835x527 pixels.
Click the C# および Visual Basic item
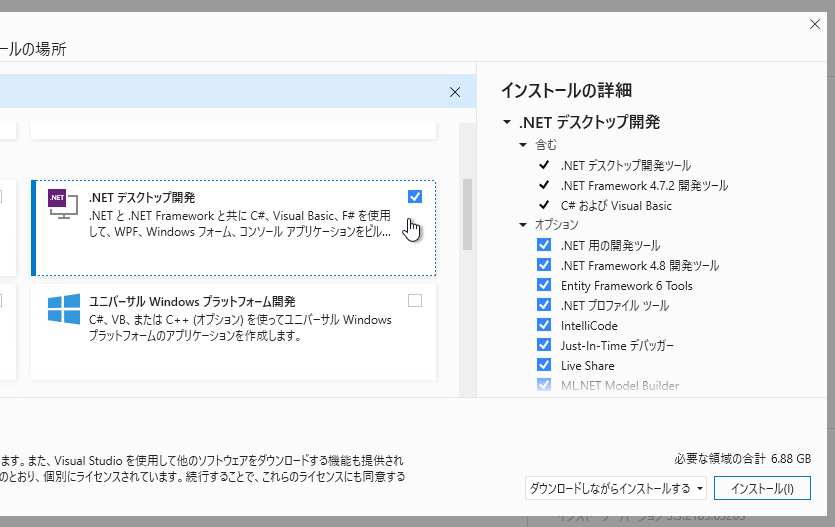[x=616, y=205]
